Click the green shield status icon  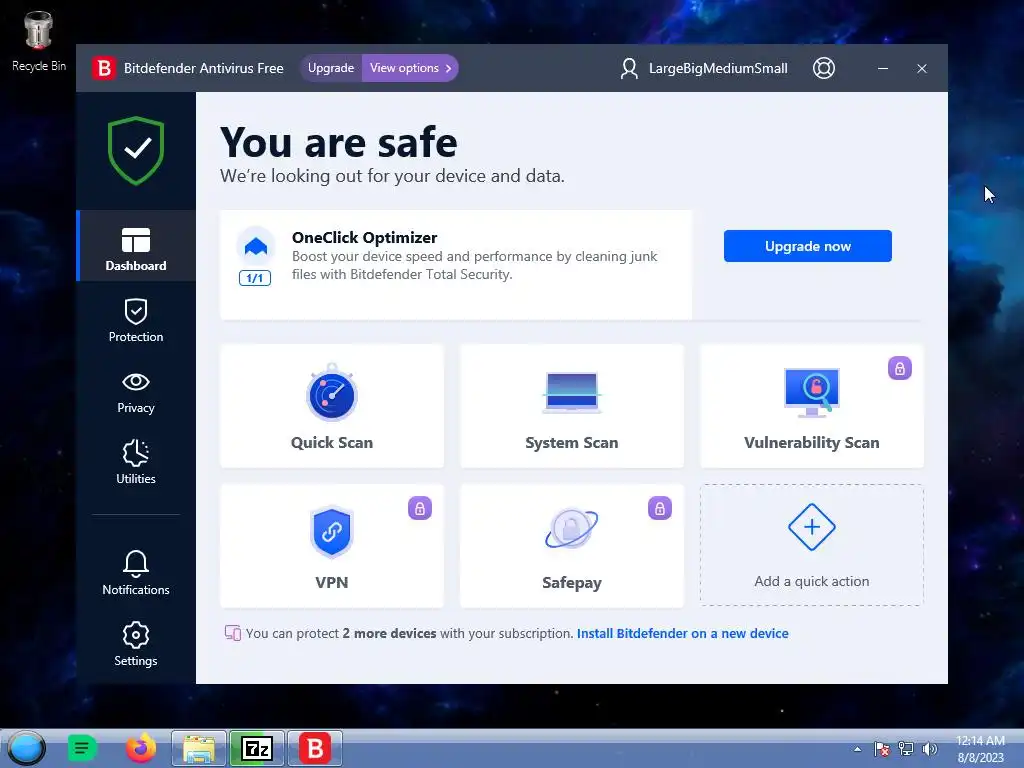tap(136, 151)
